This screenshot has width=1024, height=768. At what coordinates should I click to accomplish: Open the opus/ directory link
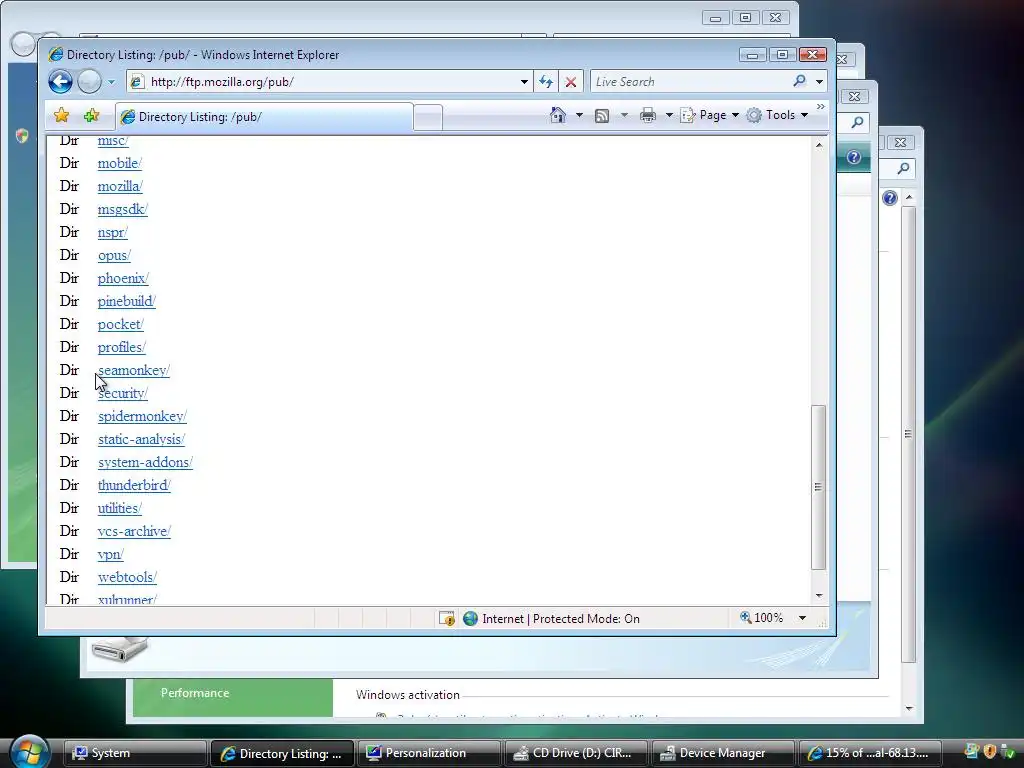[x=114, y=255]
